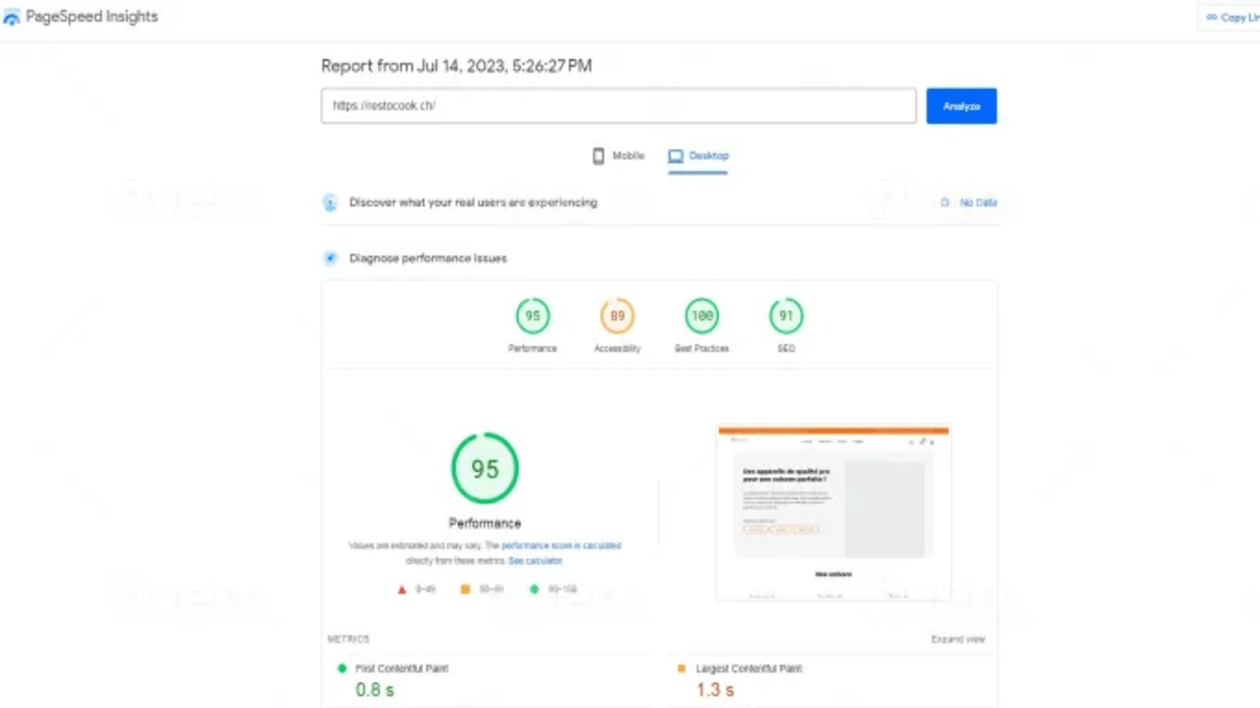1260x708 pixels.
Task: Select "Discover what your real users are experiencing"
Action: [x=473, y=202]
